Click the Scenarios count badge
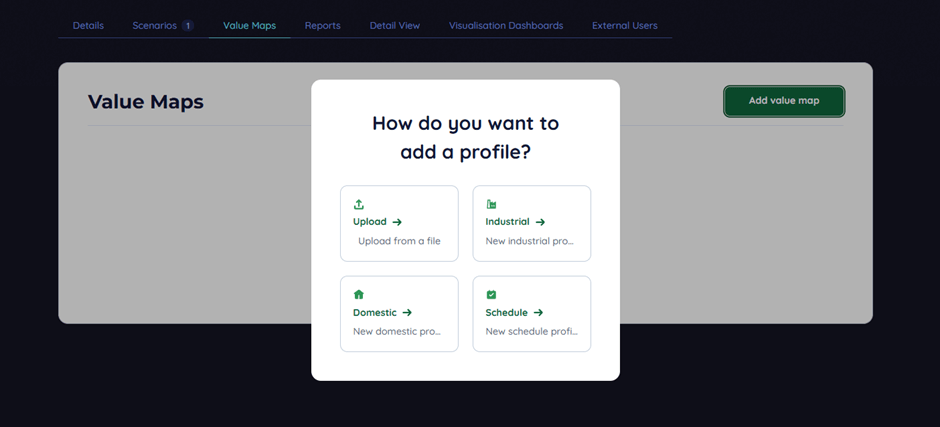The image size is (940, 427). 188,25
